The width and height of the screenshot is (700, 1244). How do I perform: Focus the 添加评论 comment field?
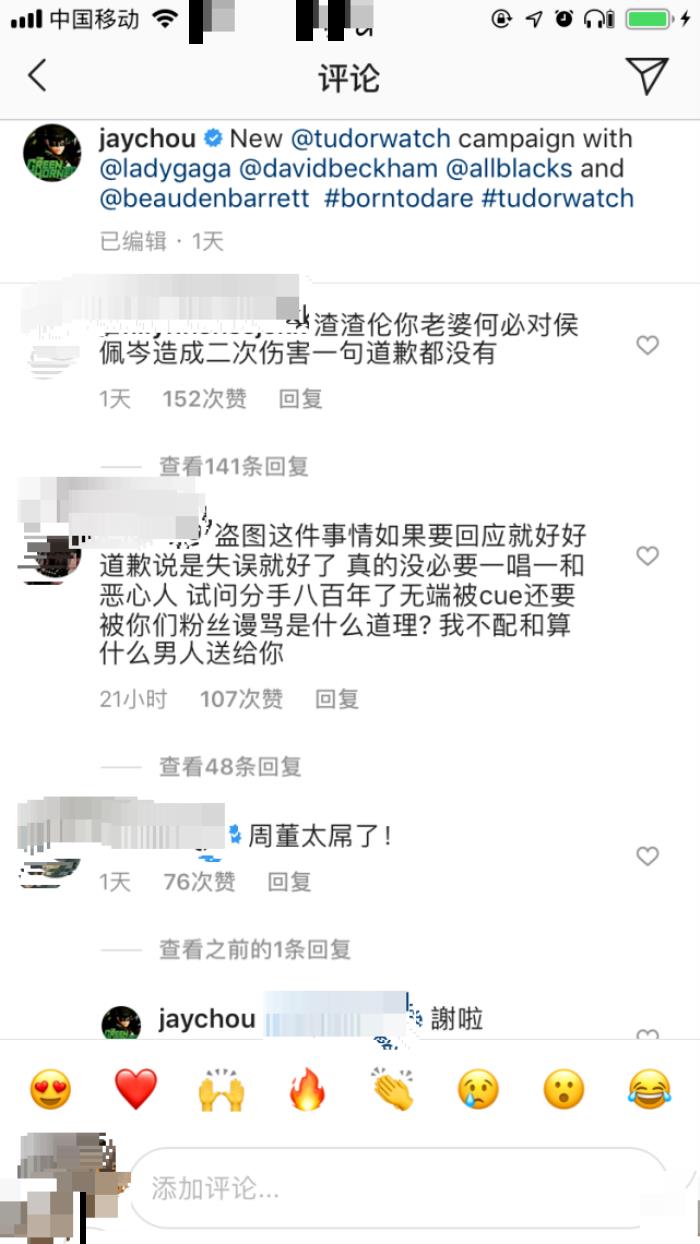click(400, 1187)
